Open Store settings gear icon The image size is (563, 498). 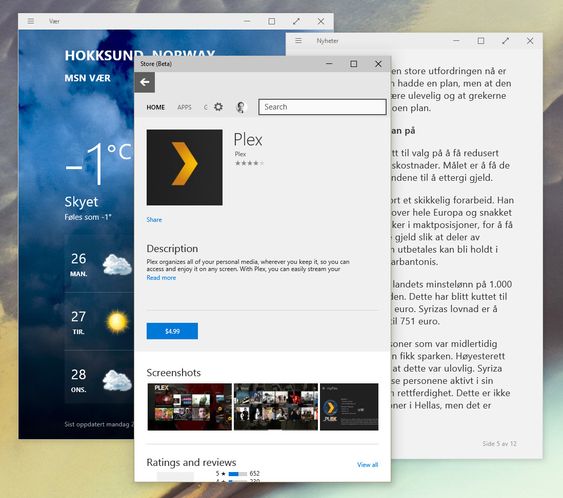click(218, 107)
